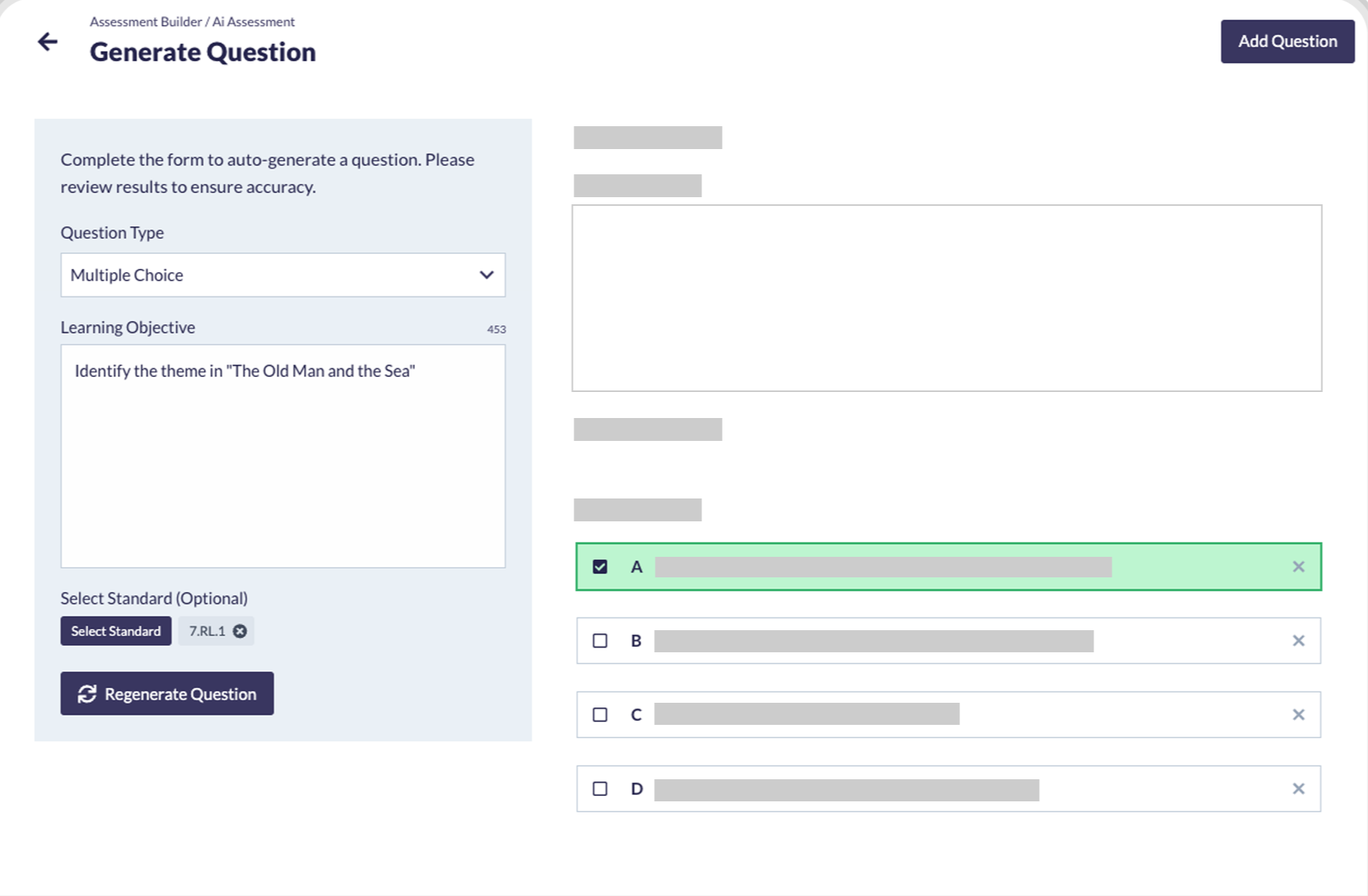The width and height of the screenshot is (1368, 896).
Task: Click the large question text box
Action: coord(946,298)
